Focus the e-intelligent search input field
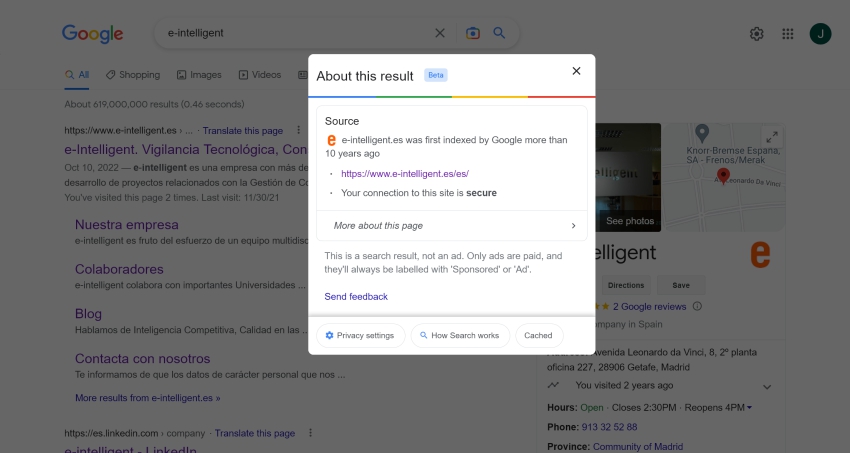This screenshot has width=850, height=453. tap(298, 33)
